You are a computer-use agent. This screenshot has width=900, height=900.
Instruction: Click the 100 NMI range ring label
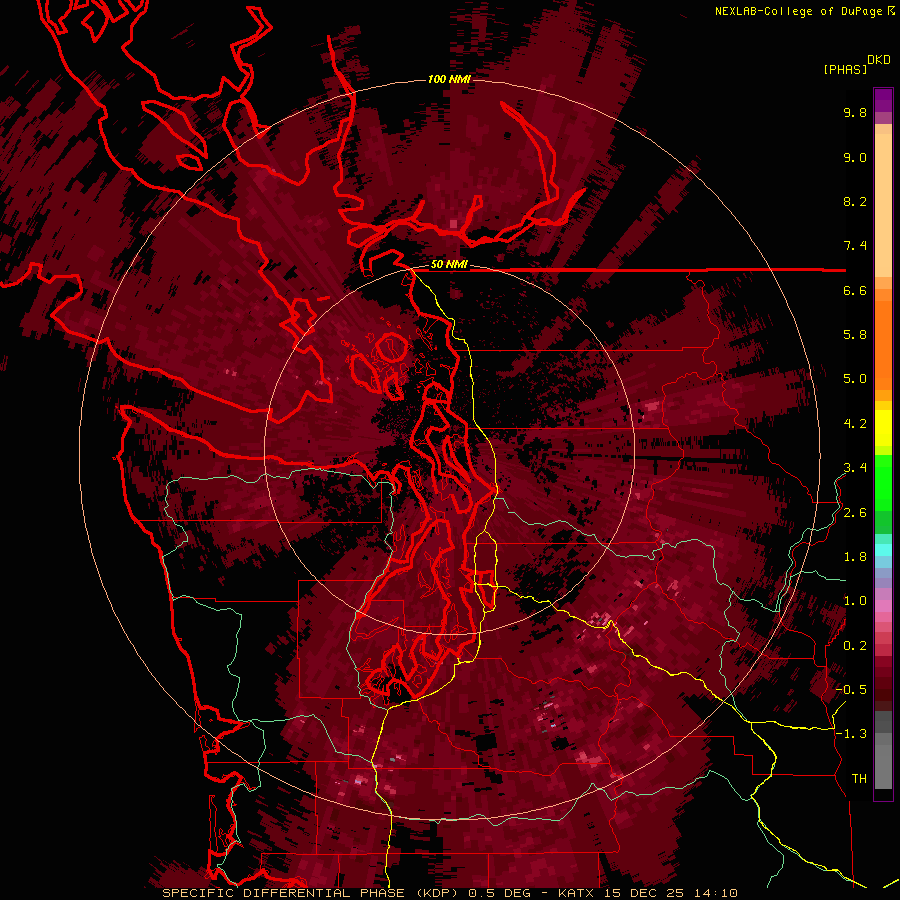tap(449, 79)
